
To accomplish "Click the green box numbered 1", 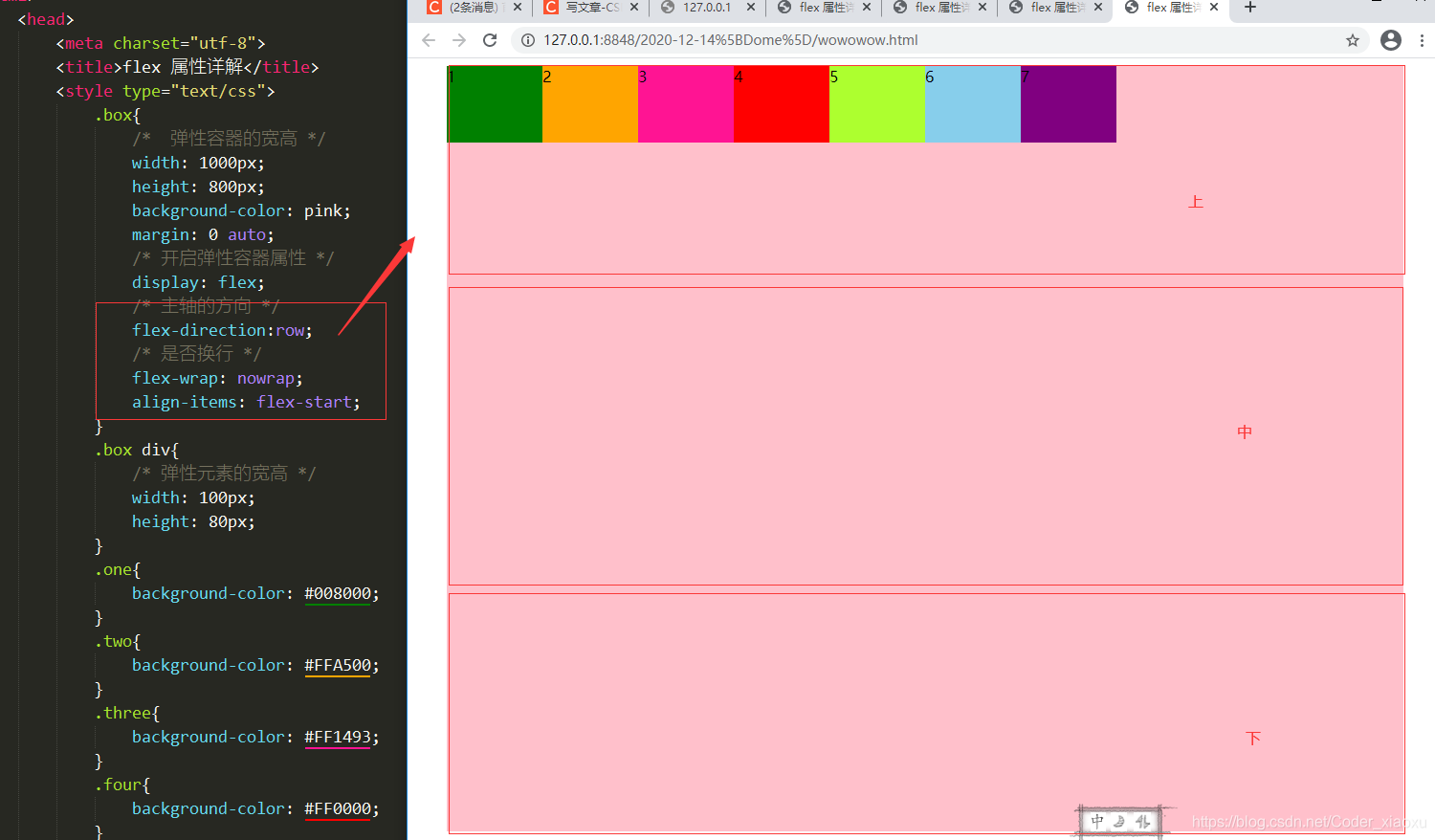I will 495,104.
